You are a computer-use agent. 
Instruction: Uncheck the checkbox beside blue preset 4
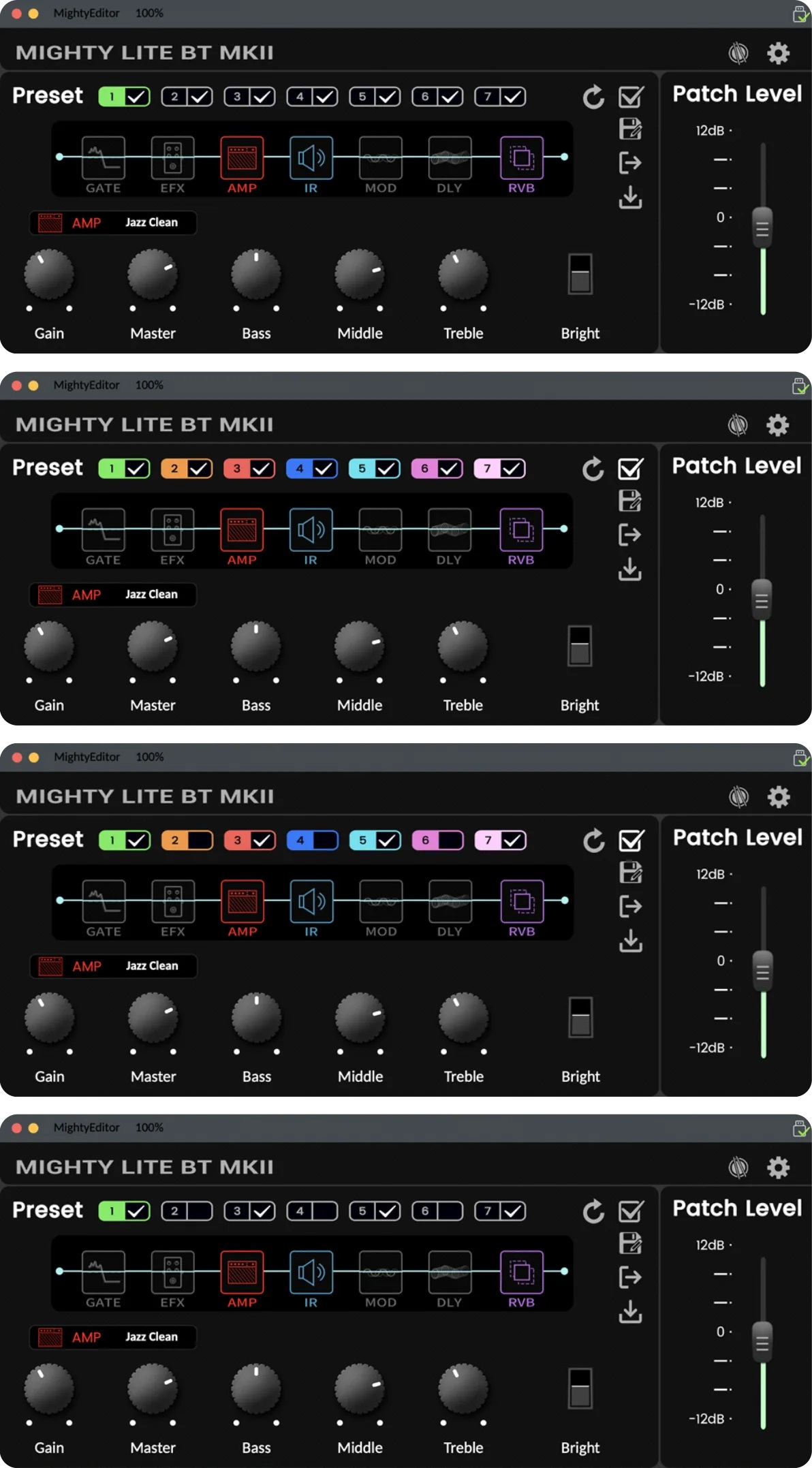[324, 469]
